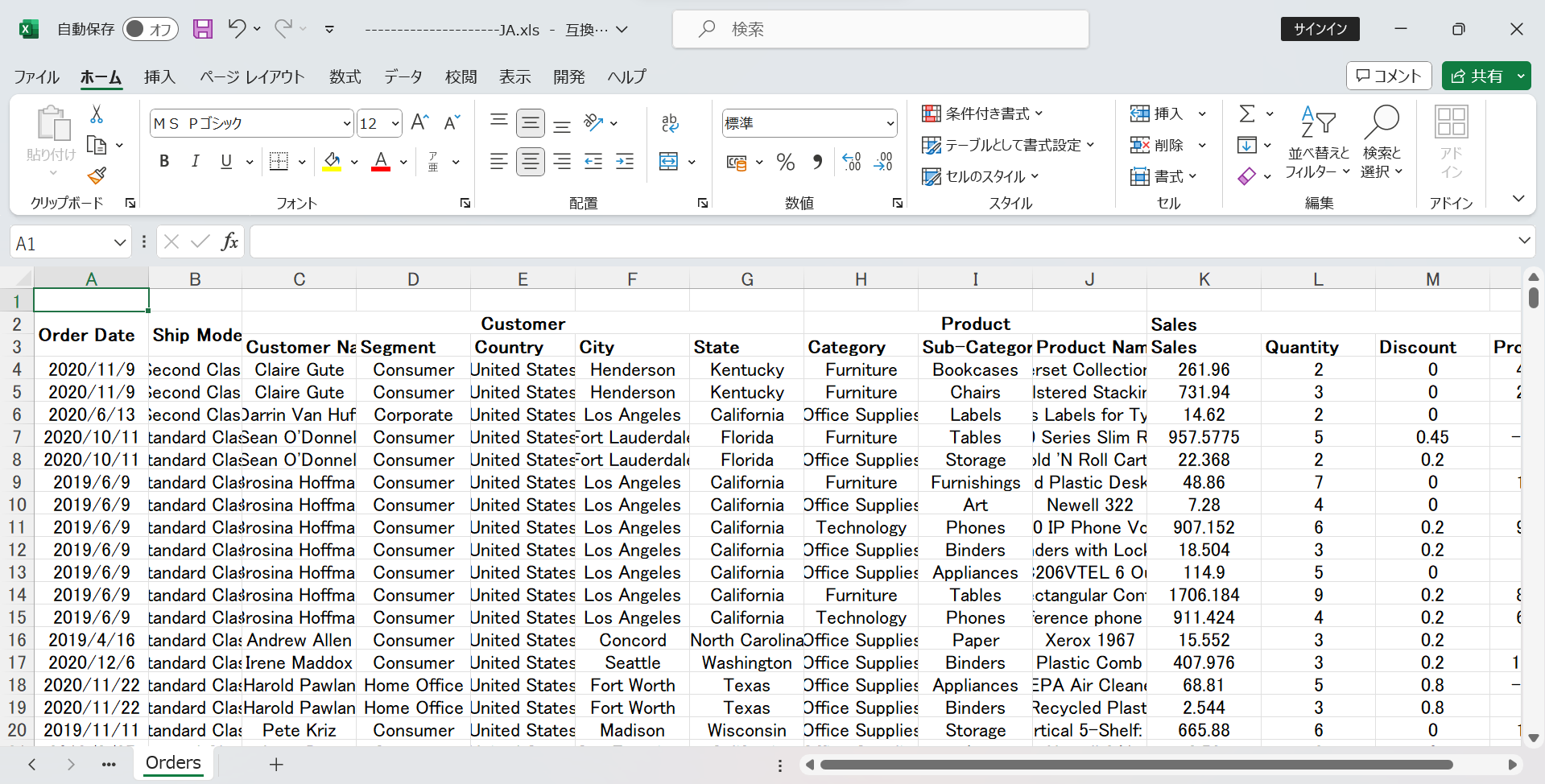Apply Bold formatting
1545x784 pixels.
tap(164, 161)
